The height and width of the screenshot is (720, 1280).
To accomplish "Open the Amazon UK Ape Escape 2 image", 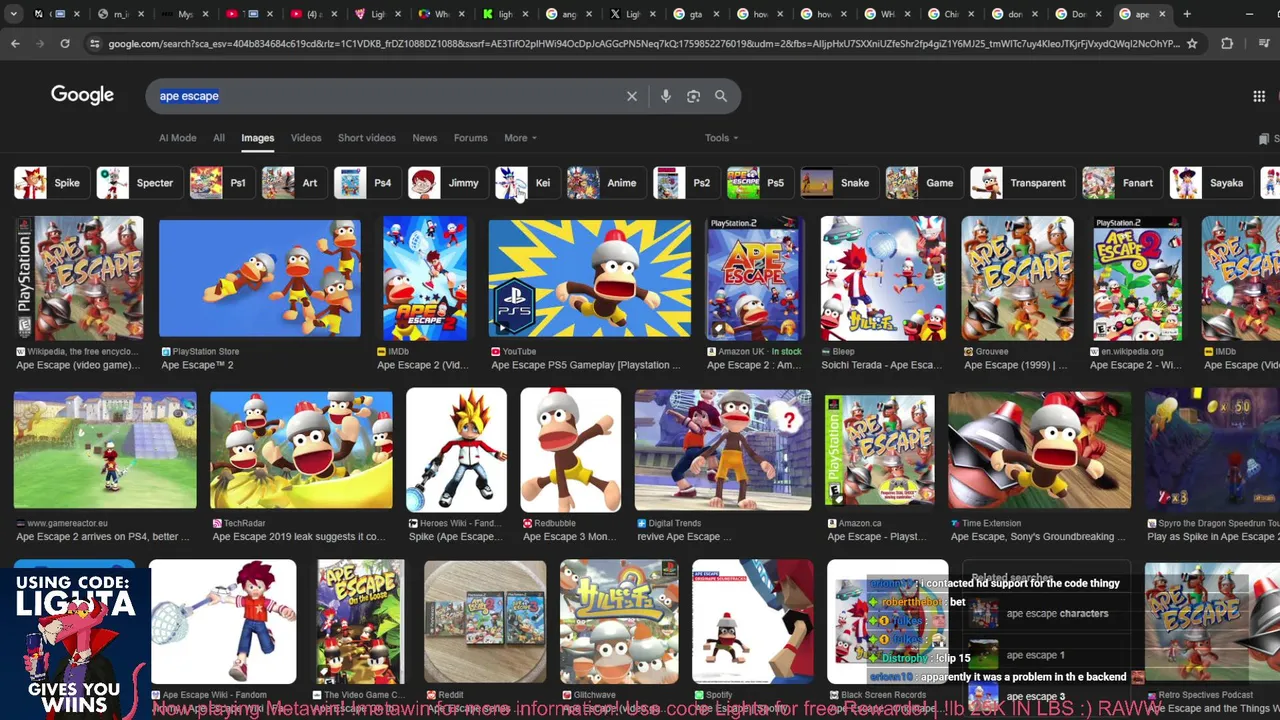I will tap(754, 278).
